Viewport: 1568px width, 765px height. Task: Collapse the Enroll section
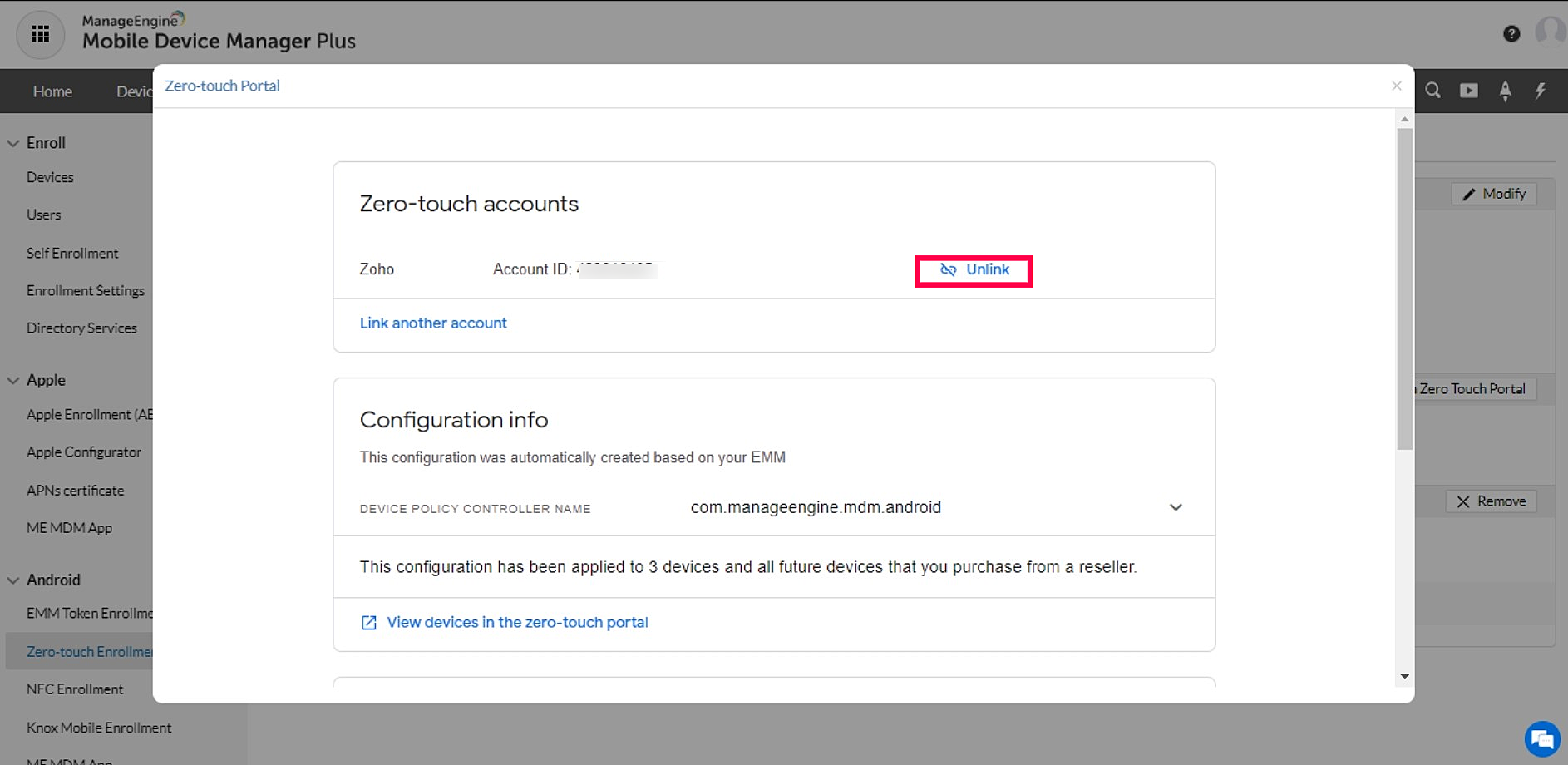13,143
